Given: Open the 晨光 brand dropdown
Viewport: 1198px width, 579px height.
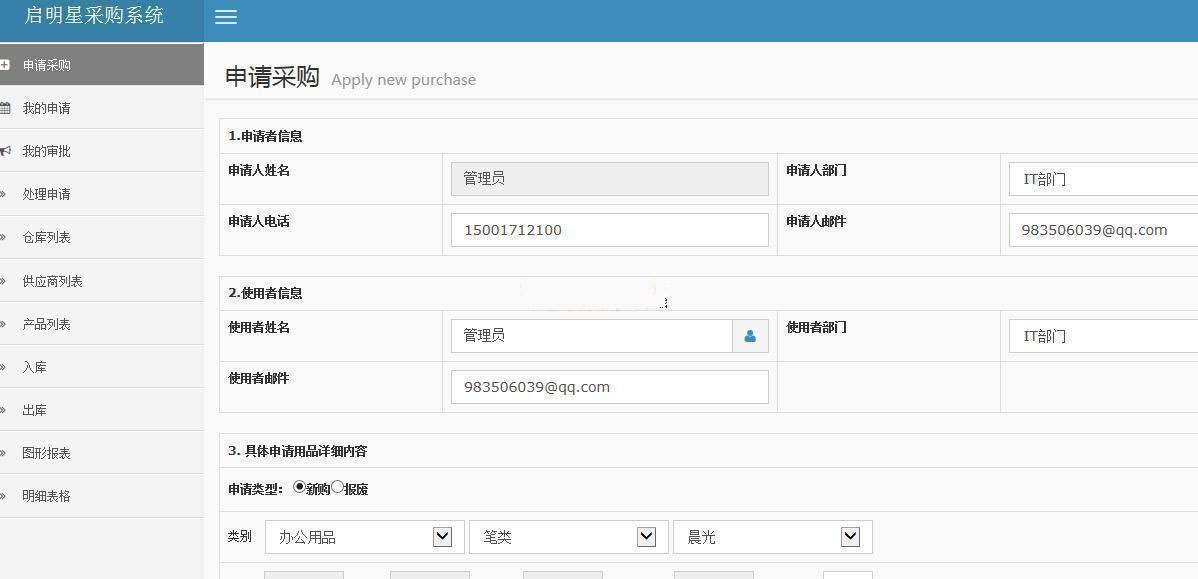Looking at the screenshot, I should pos(772,537).
